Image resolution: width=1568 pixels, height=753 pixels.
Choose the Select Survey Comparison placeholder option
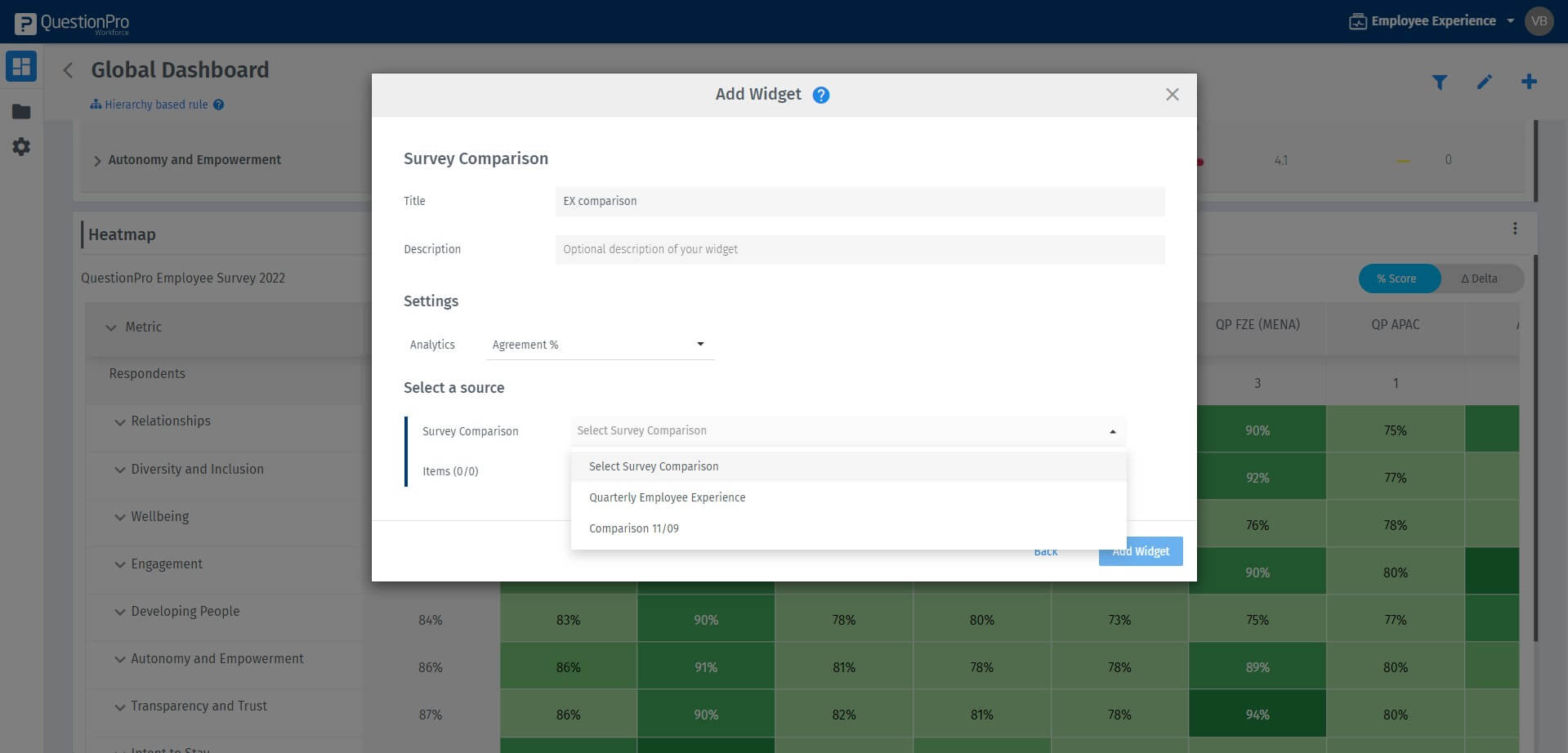tap(848, 466)
